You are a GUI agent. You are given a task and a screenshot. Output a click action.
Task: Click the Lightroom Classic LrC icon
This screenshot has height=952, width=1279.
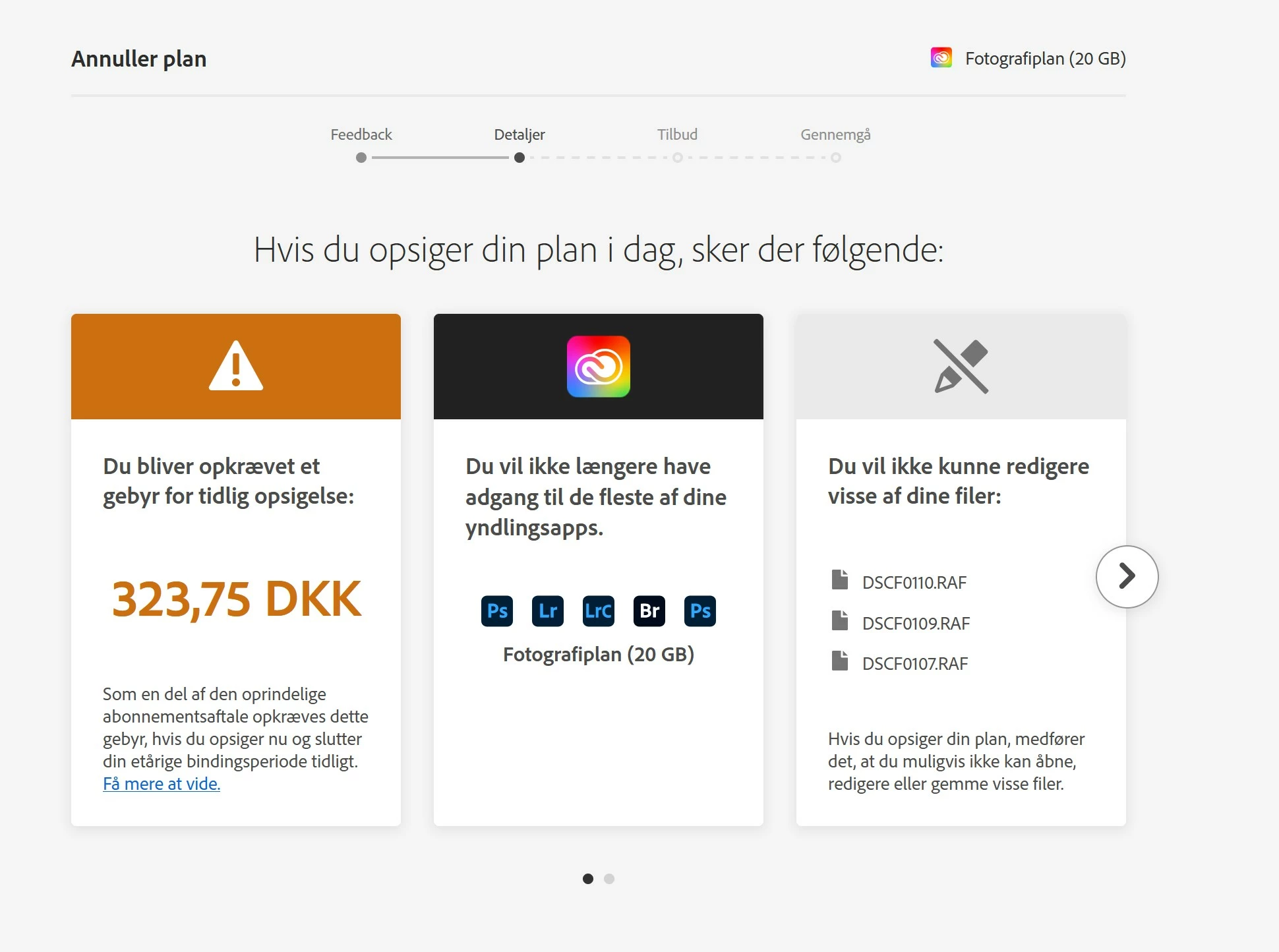(x=599, y=611)
